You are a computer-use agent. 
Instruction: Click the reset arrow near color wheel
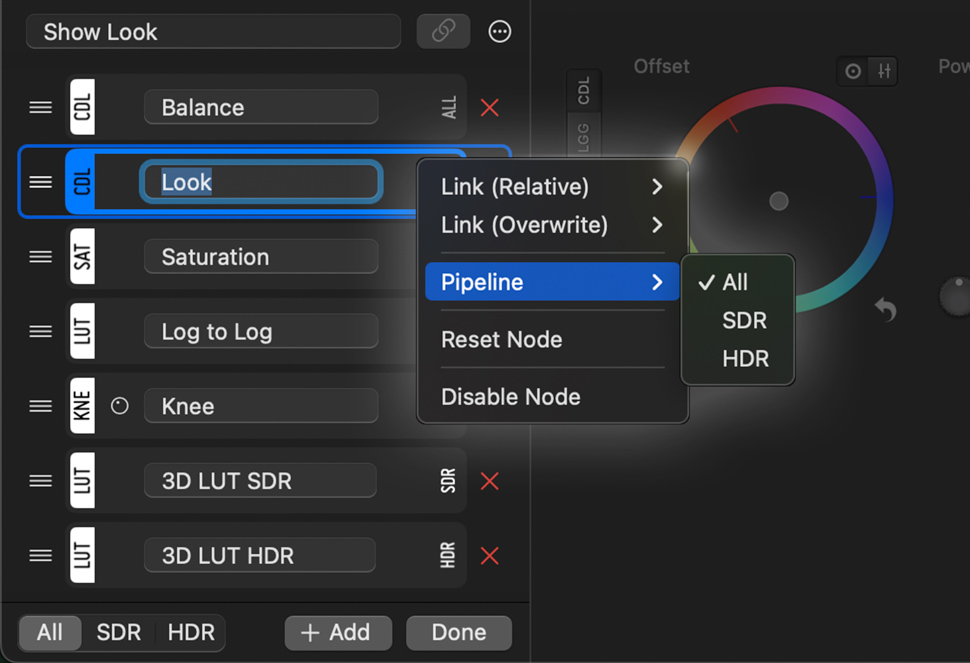pyautogui.click(x=885, y=309)
